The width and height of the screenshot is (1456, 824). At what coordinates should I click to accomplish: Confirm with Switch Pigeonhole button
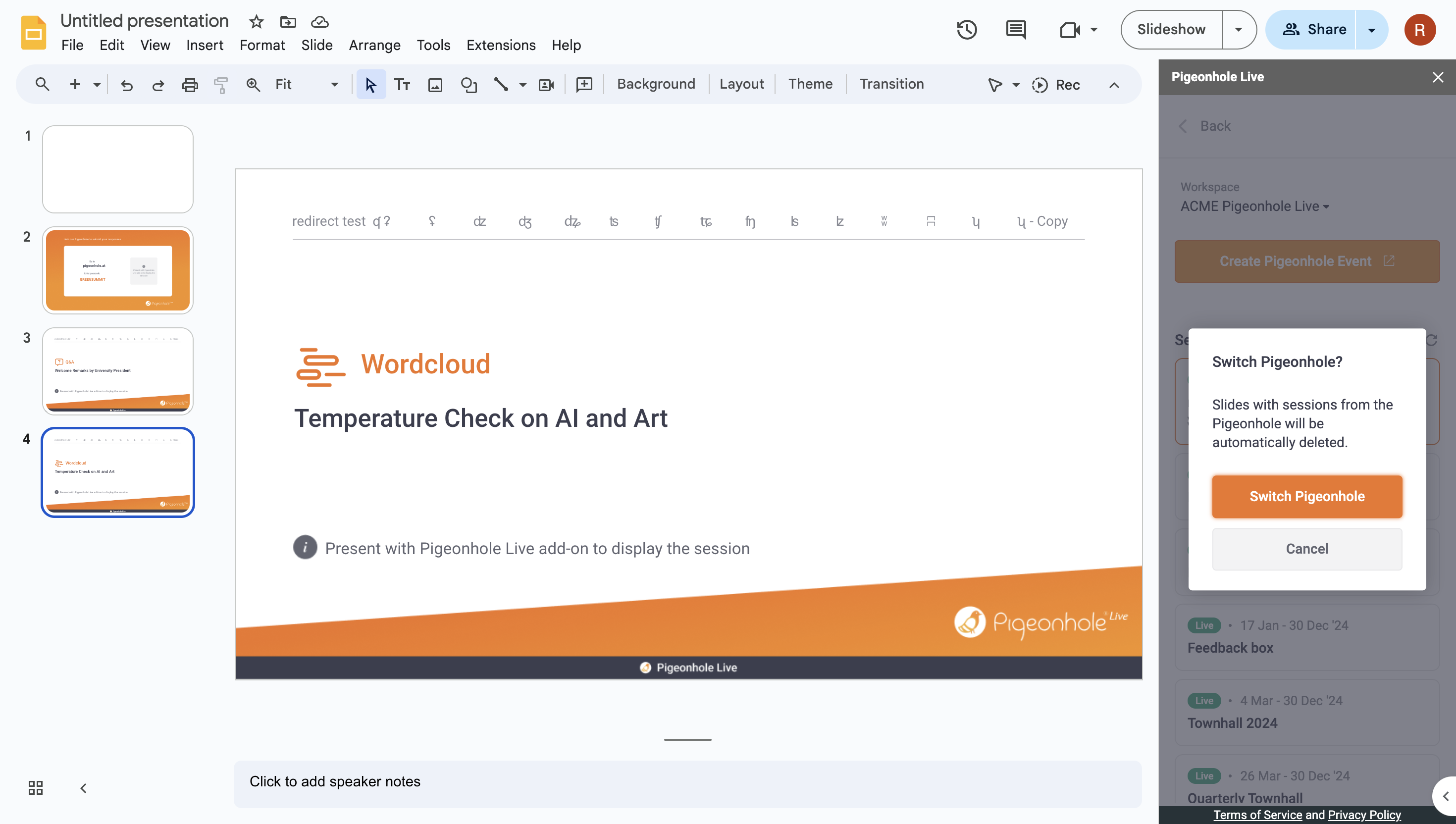point(1306,496)
